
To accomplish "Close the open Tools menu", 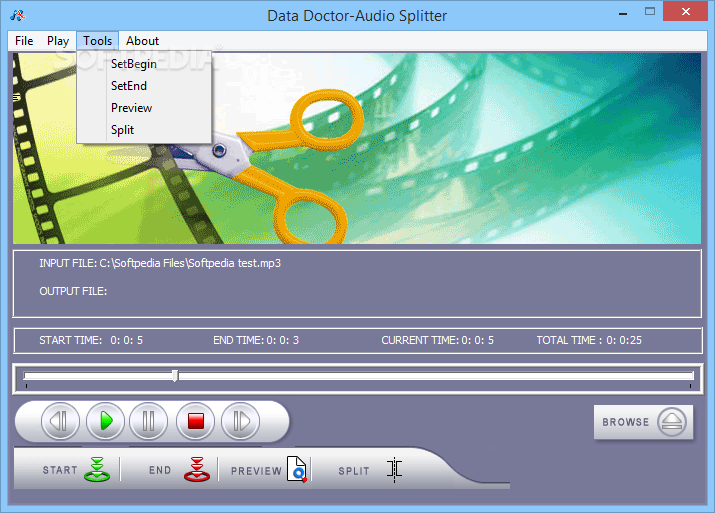I will 98,41.
